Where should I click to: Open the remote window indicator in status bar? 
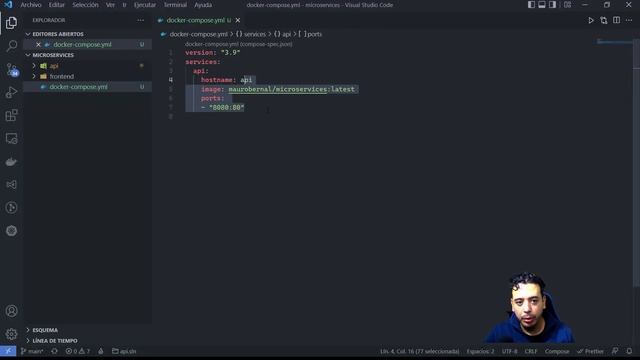click(x=8, y=351)
